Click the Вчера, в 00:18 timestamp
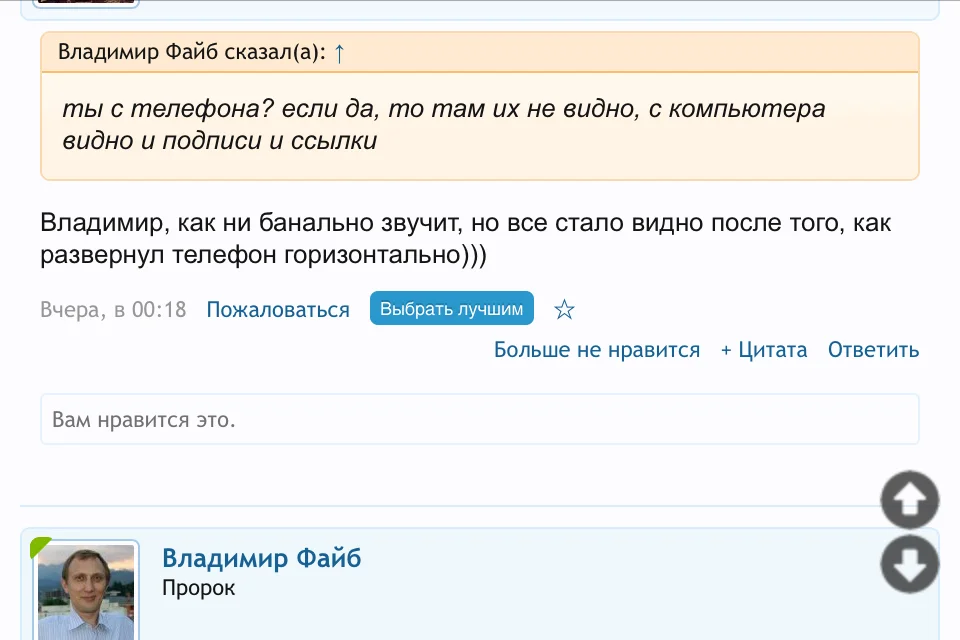 coord(113,310)
